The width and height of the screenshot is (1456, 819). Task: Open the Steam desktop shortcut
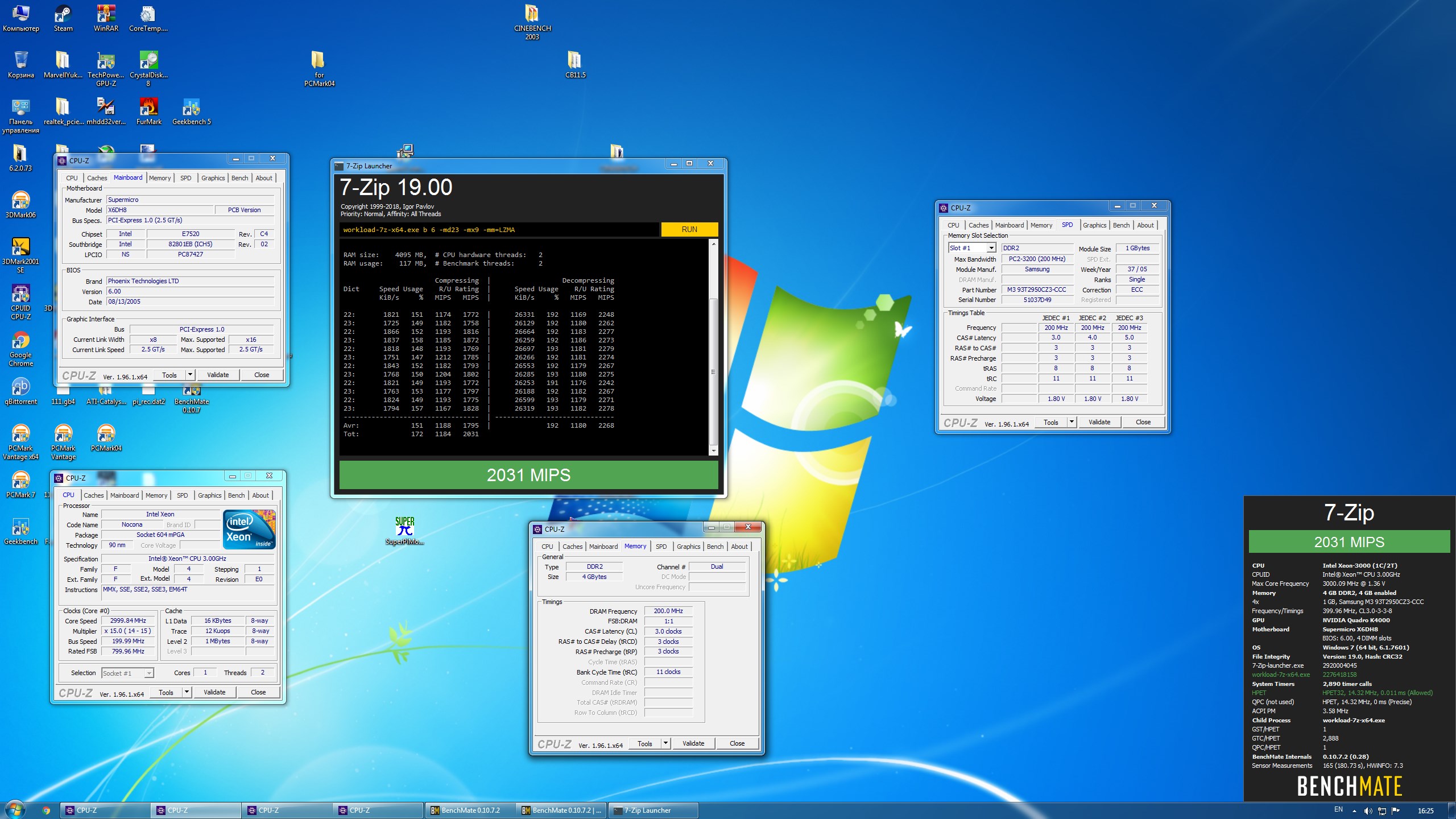(63, 18)
